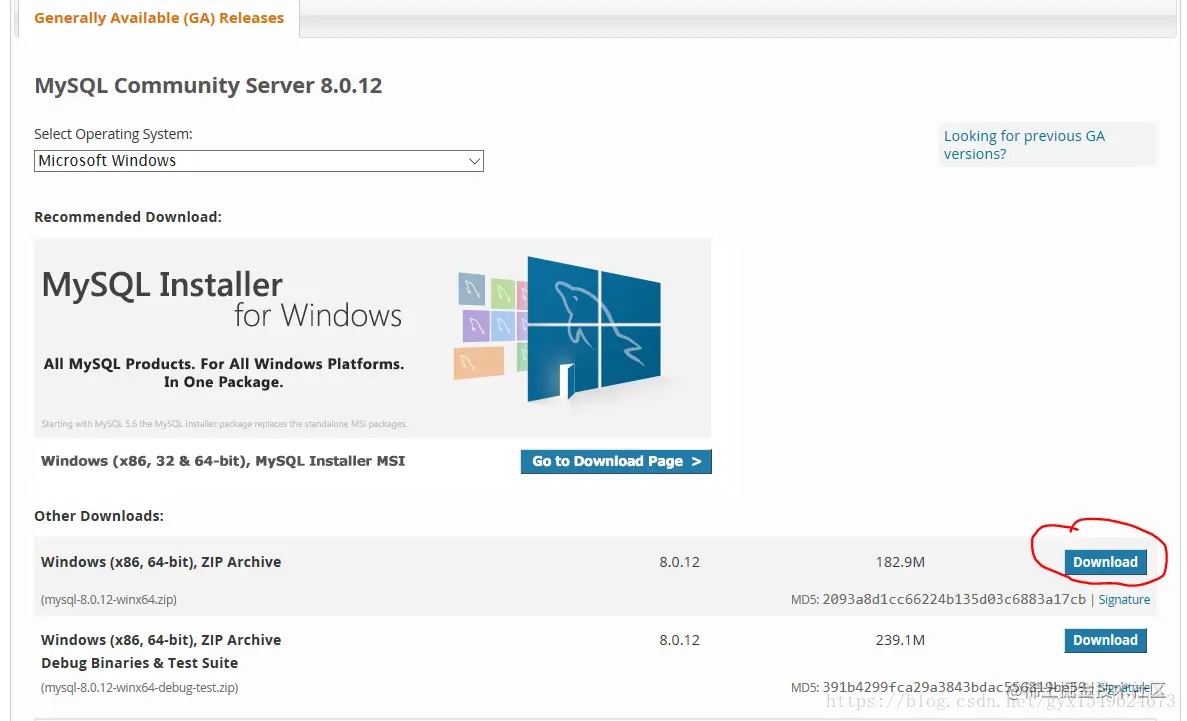Open the Generally Available (GA) Releases tab
The height and width of the screenshot is (721, 1187).
159,17
